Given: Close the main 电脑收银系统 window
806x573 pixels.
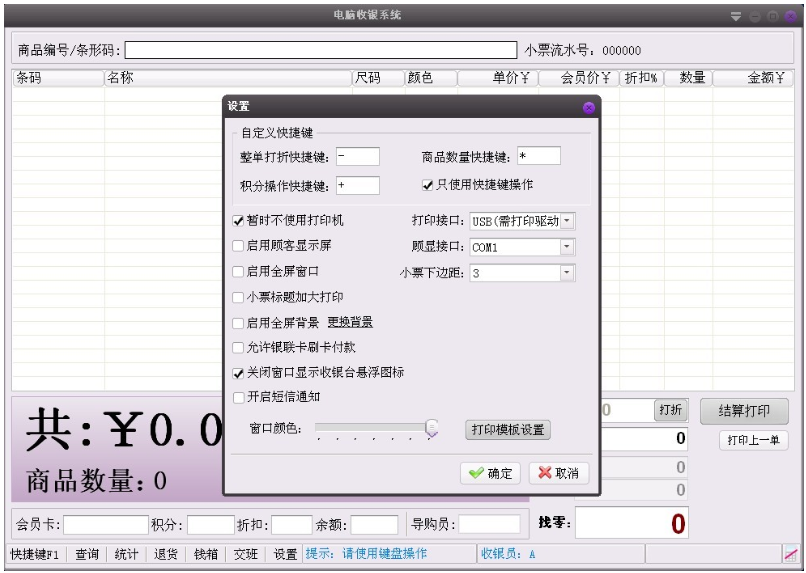Looking at the screenshot, I should click(790, 16).
